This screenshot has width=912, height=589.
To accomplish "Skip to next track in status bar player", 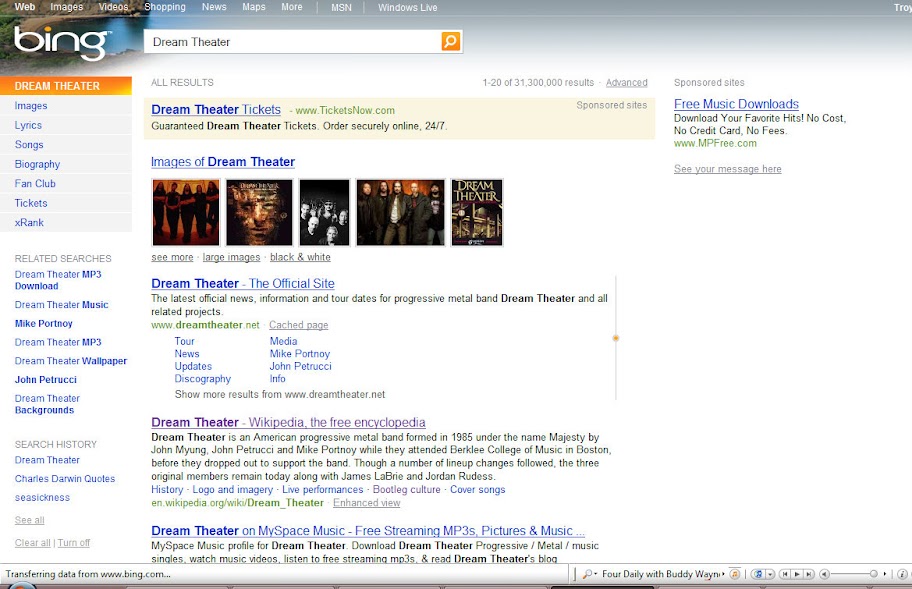I will tap(809, 574).
